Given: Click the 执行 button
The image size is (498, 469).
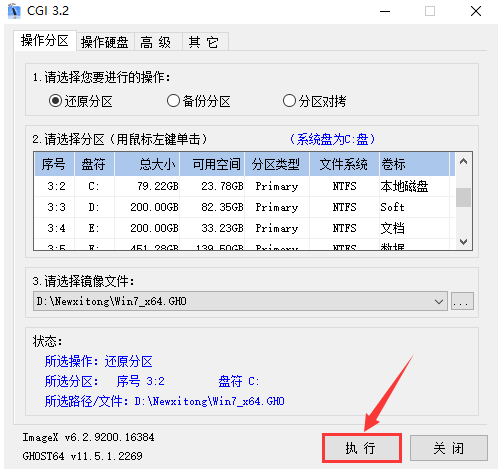Looking at the screenshot, I should 361,448.
